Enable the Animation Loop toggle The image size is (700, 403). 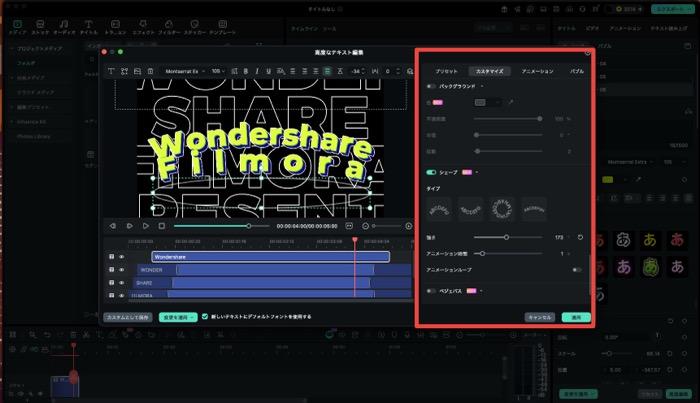pos(577,270)
